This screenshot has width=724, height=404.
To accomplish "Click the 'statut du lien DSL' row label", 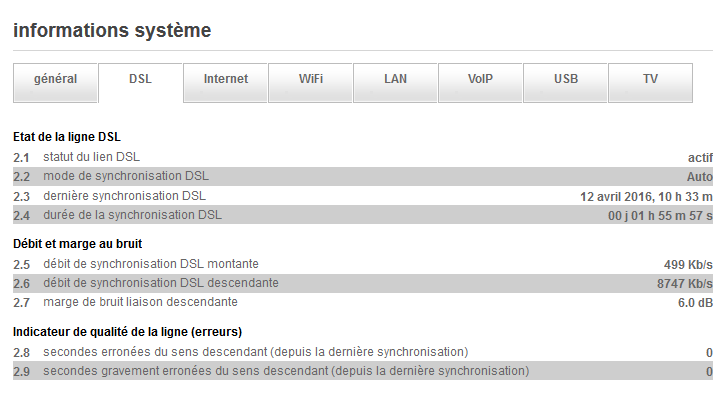I will [91, 157].
